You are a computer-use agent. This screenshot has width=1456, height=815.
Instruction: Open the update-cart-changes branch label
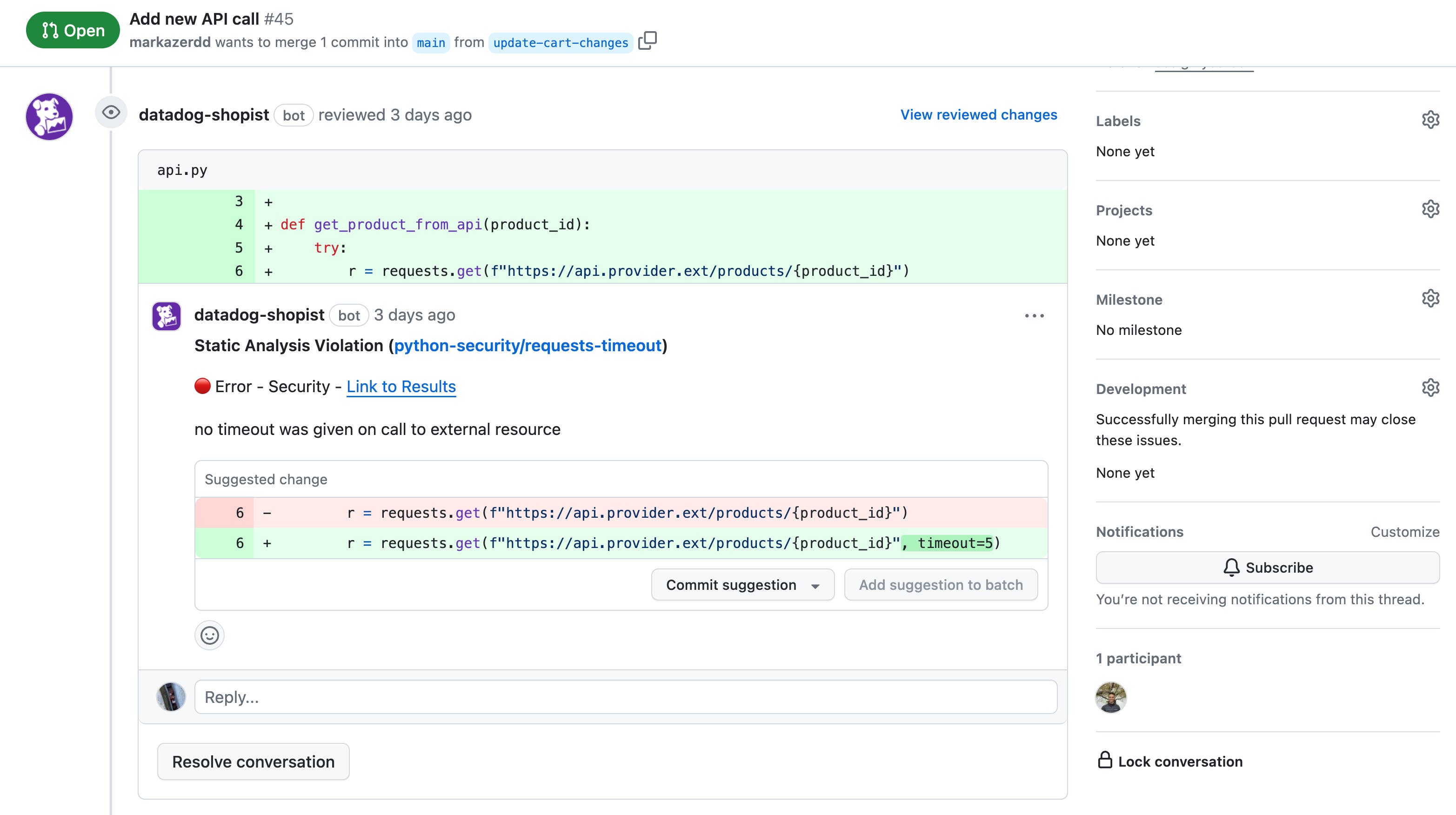coord(560,42)
